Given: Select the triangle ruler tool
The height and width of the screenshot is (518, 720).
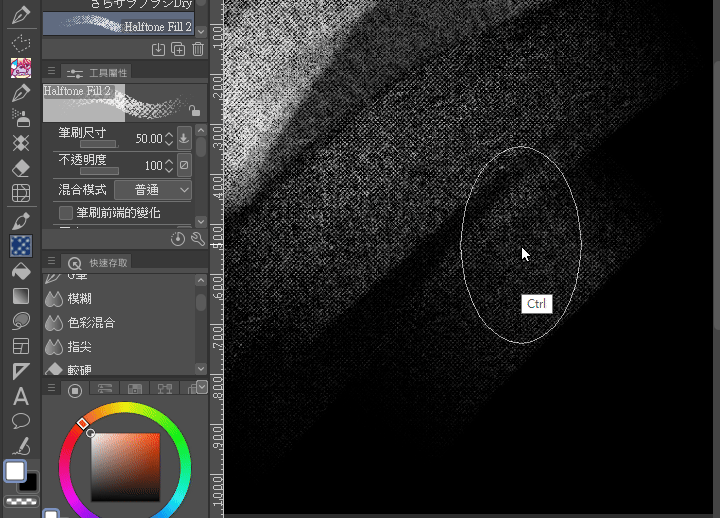Looking at the screenshot, I should [21, 371].
